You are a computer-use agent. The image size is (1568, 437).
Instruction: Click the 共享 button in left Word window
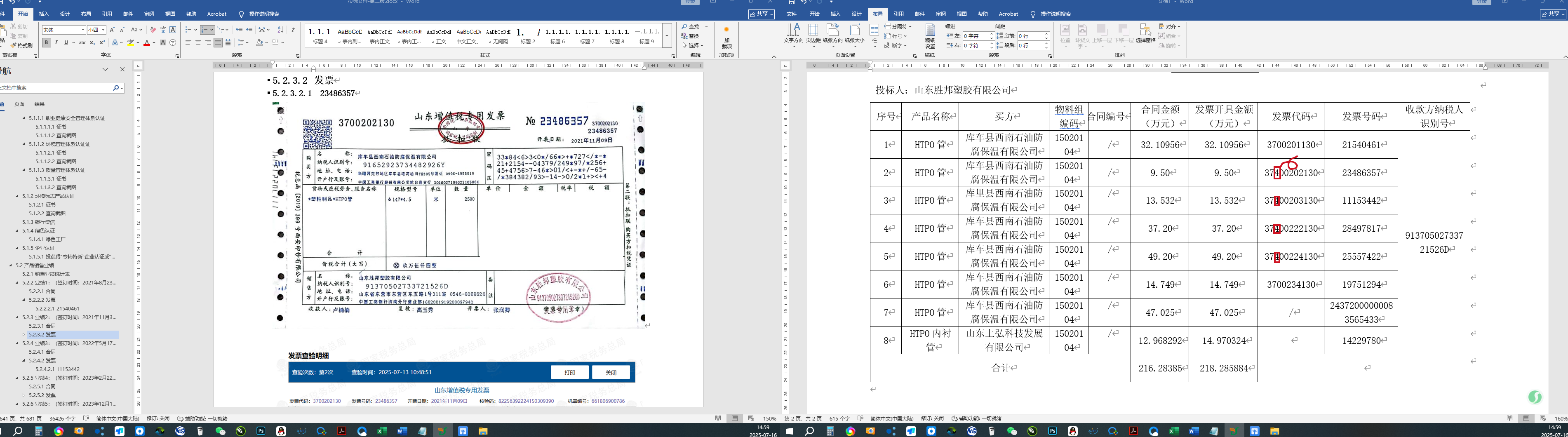(762, 14)
